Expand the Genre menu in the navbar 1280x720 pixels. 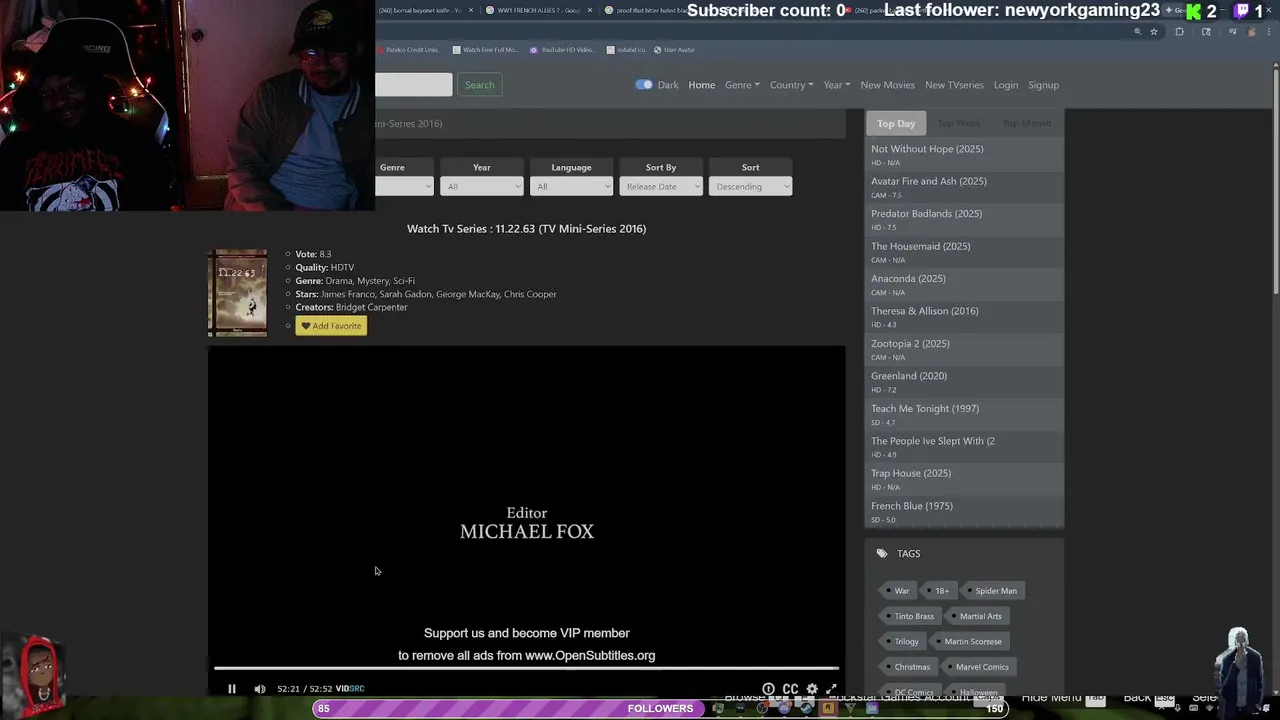click(742, 85)
